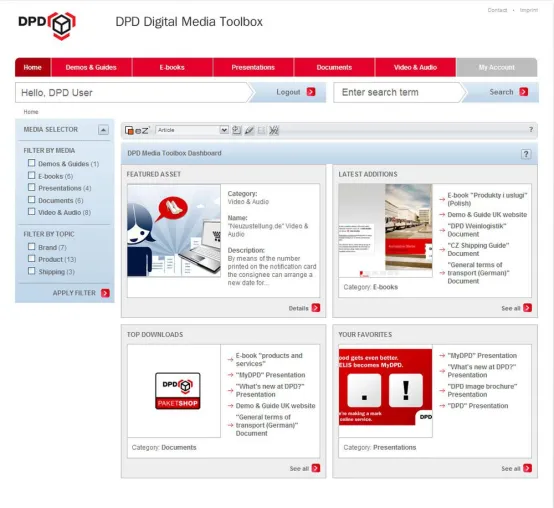Check the Demos & Guides filter box

tap(31, 163)
